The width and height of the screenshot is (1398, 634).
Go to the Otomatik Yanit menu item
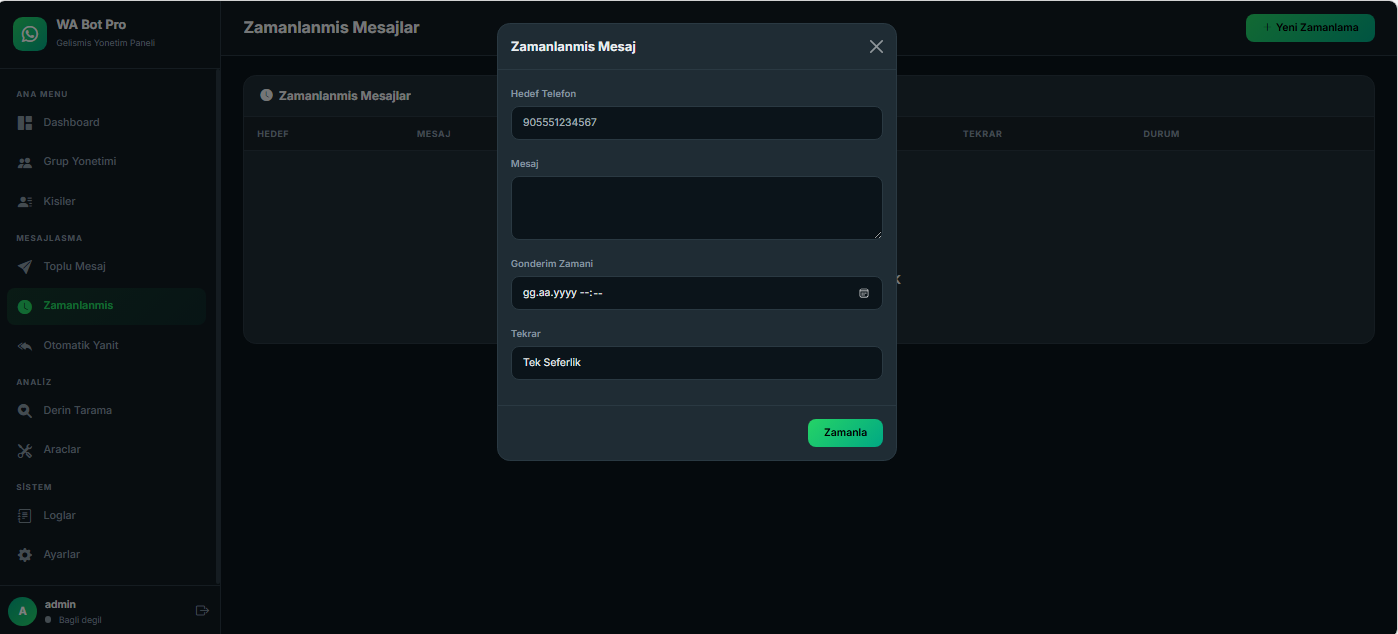click(80, 345)
